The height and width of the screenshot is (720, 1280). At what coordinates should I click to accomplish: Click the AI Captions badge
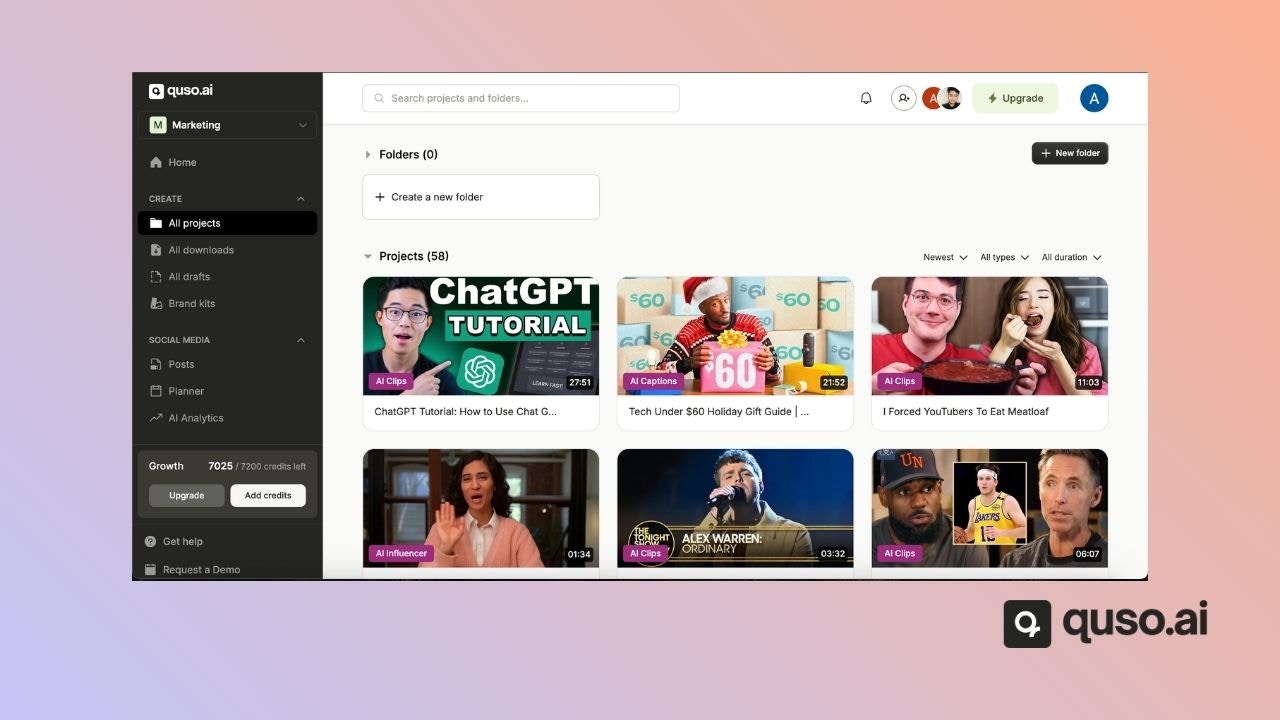653,381
